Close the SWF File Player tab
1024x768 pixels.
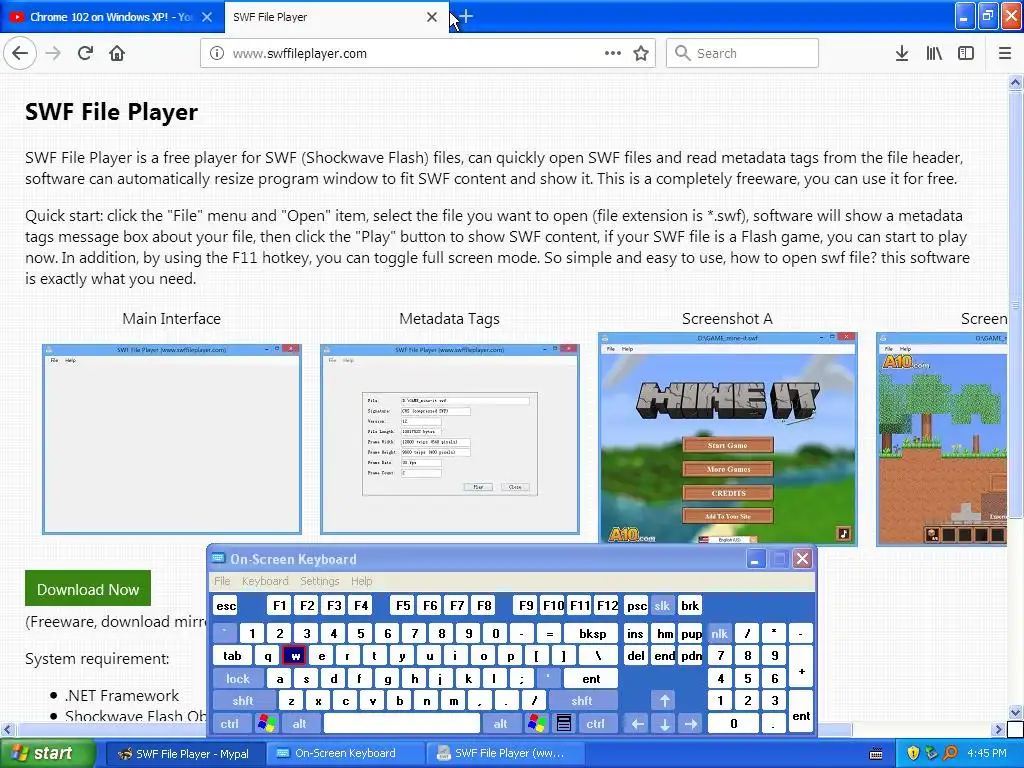(432, 17)
